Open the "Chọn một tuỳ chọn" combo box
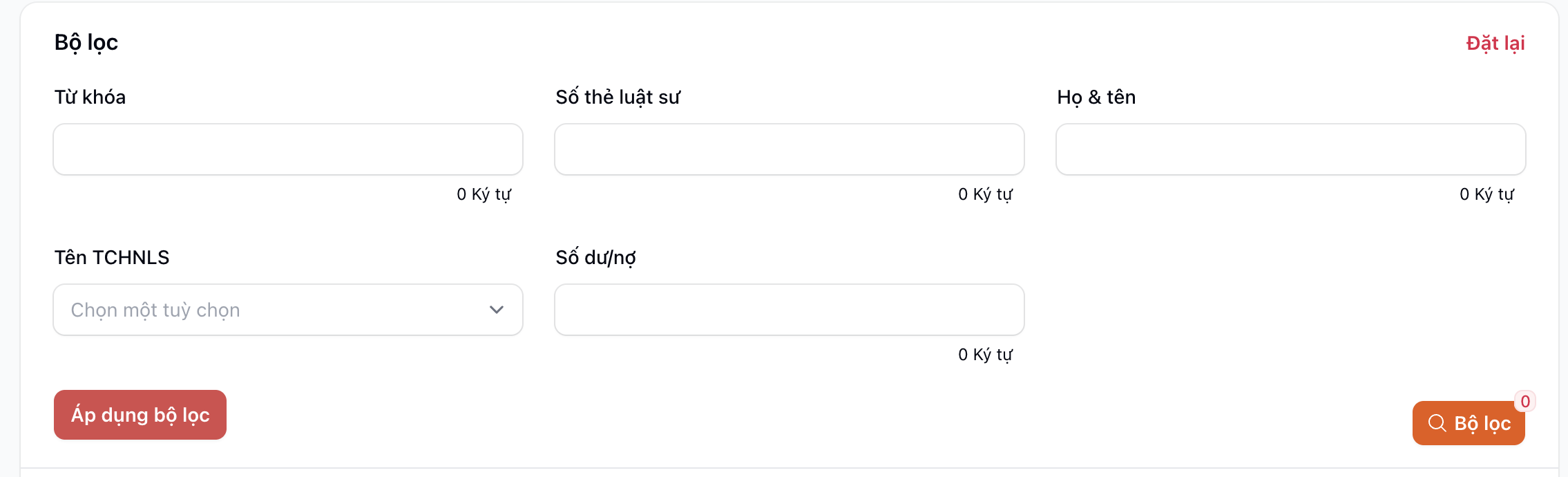Screen dimensions: 1568x477 [x=276, y=310]
